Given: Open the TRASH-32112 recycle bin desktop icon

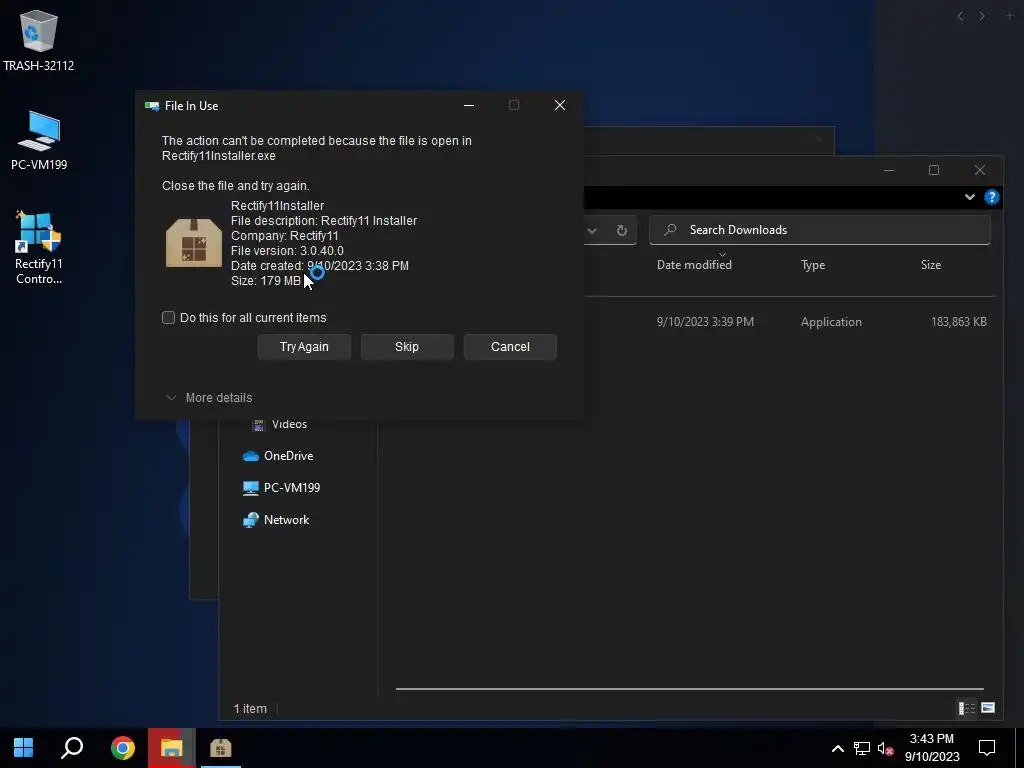Looking at the screenshot, I should (39, 40).
